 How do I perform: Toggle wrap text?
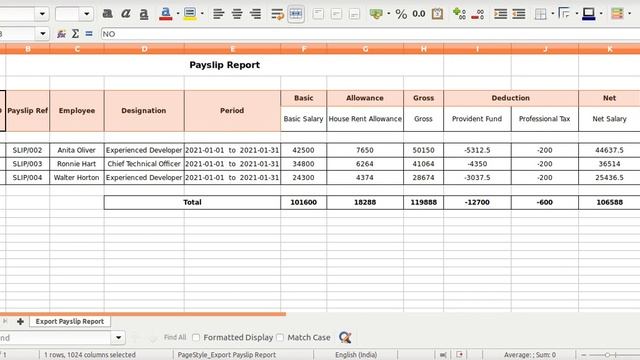point(277,14)
